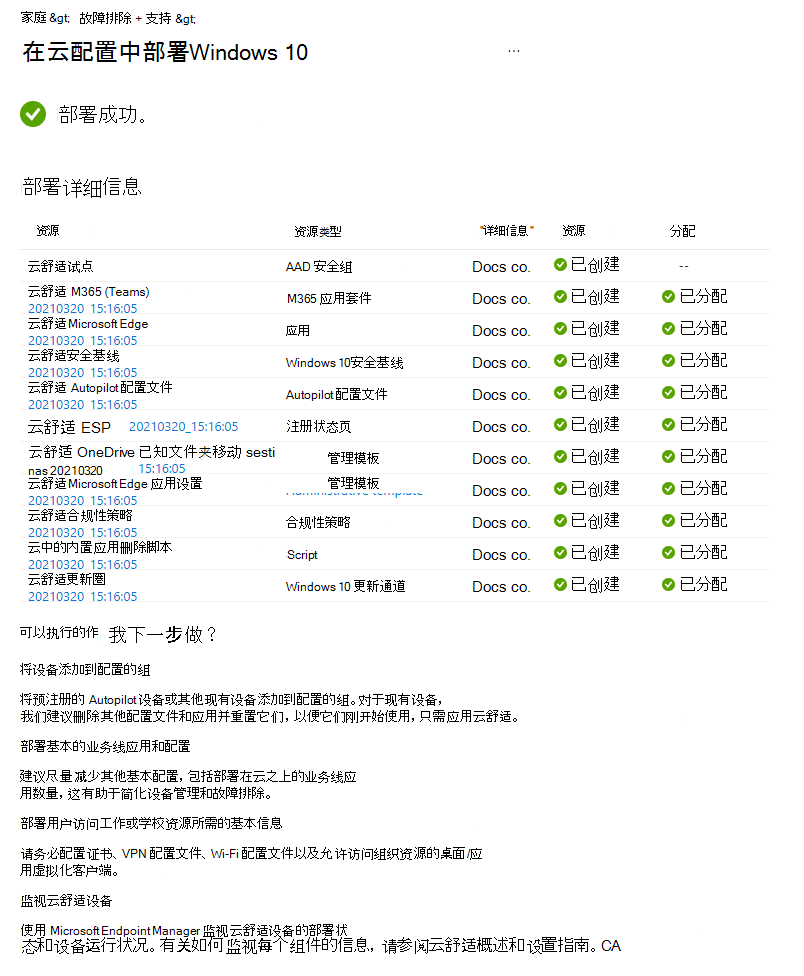Click the 部署基本的业务线应用和配置 heading
Screen dimensions: 804x976
(105, 746)
